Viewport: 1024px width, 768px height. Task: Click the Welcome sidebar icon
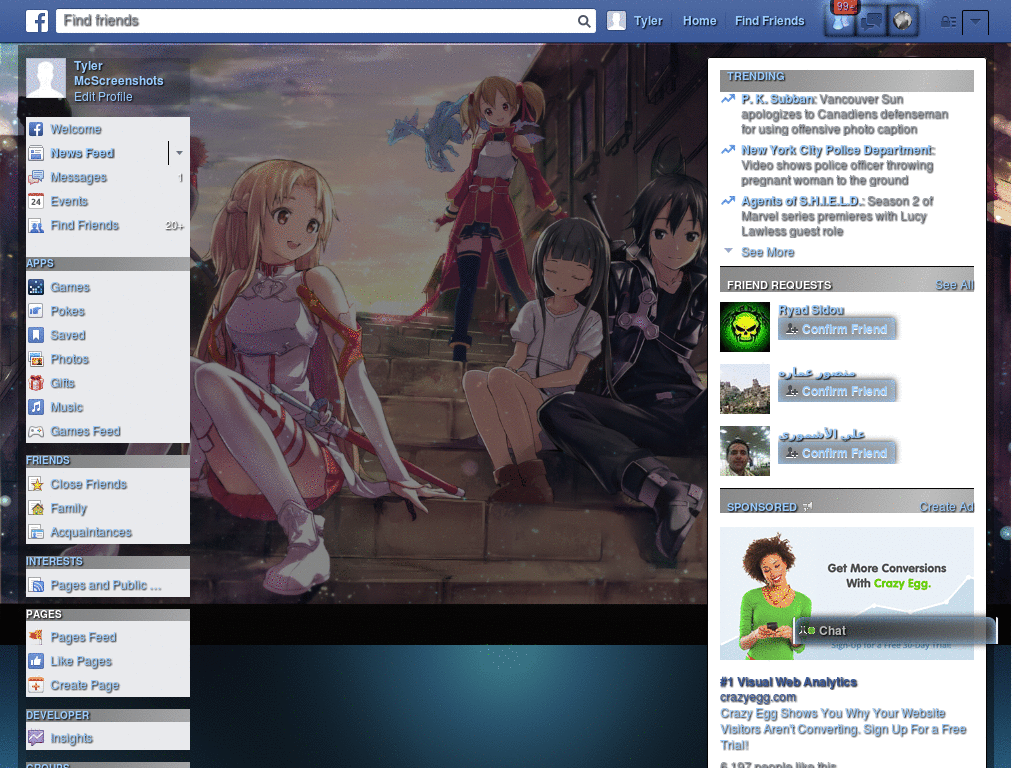(x=37, y=129)
